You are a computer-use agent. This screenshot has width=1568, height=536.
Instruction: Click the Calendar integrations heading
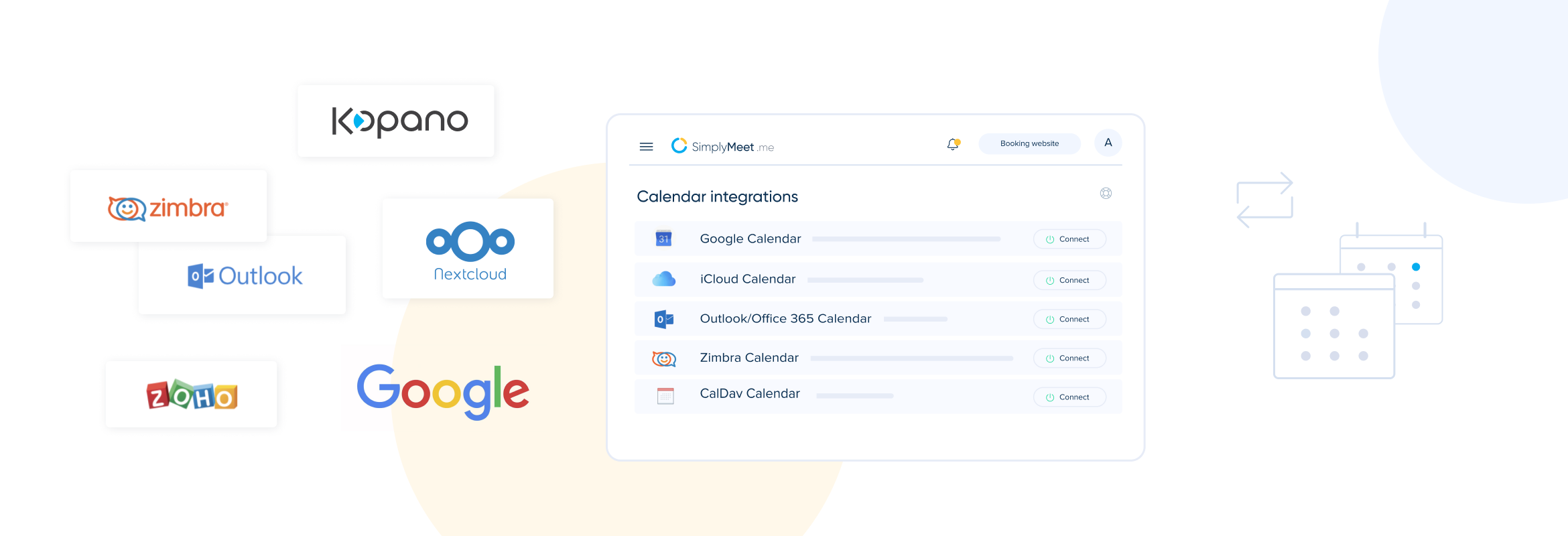point(717,196)
